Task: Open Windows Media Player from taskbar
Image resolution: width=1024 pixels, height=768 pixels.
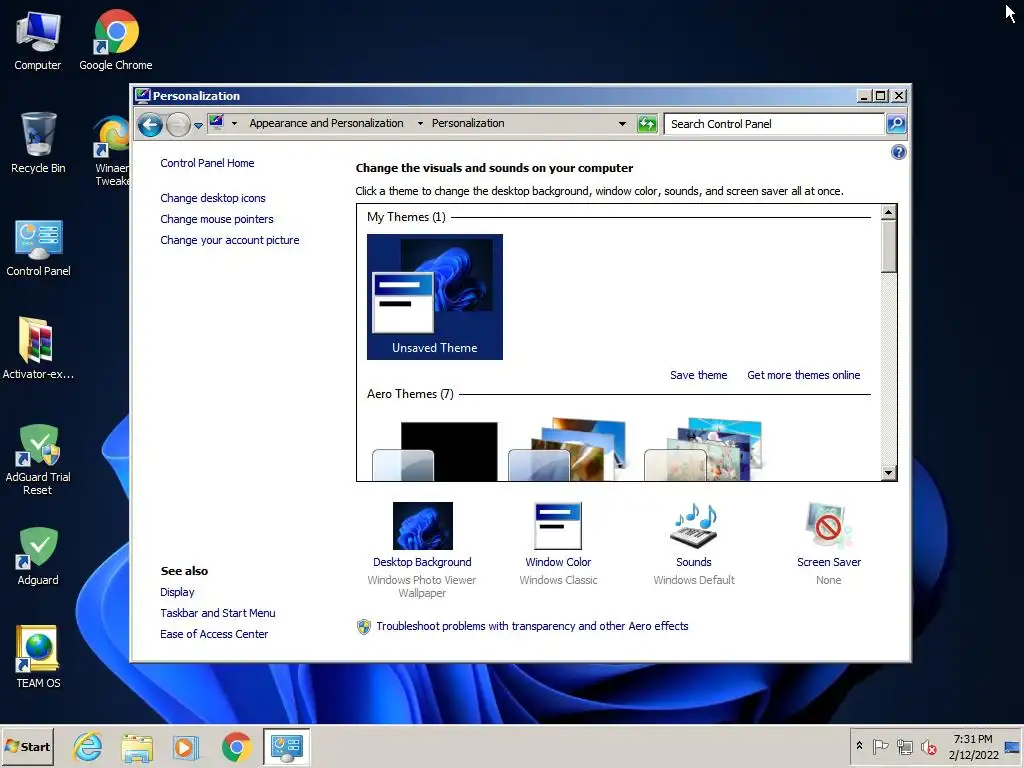Action: [186, 747]
